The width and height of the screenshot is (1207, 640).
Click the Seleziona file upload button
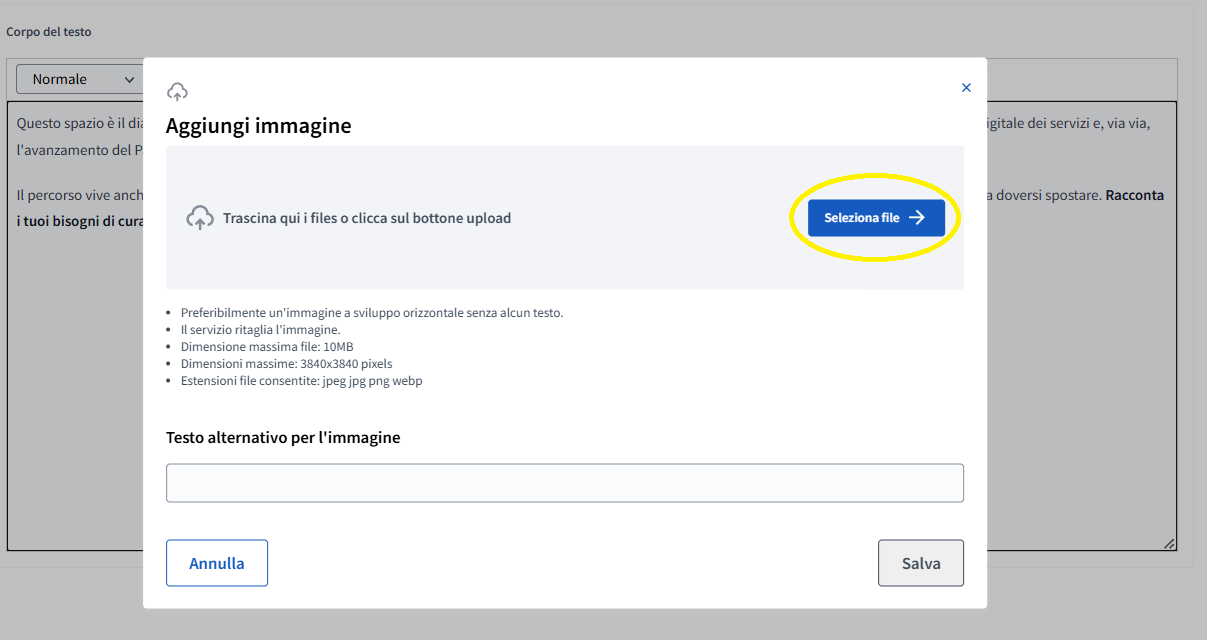pyautogui.click(x=876, y=218)
